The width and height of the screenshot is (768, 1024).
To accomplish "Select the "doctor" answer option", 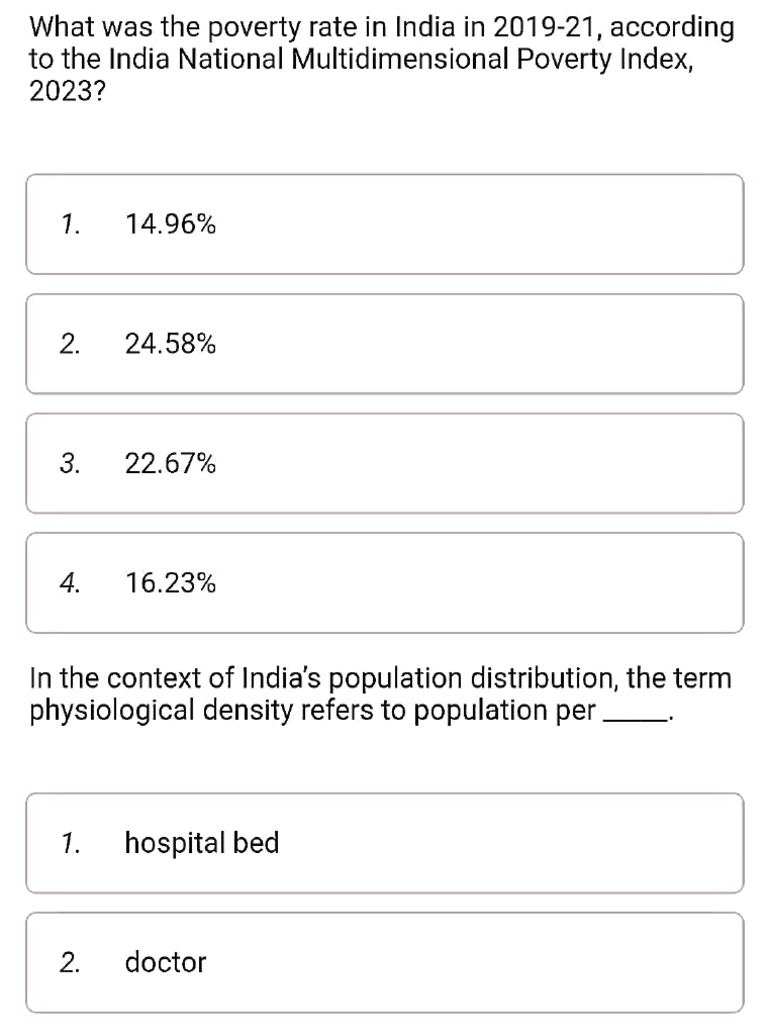I will (384, 962).
